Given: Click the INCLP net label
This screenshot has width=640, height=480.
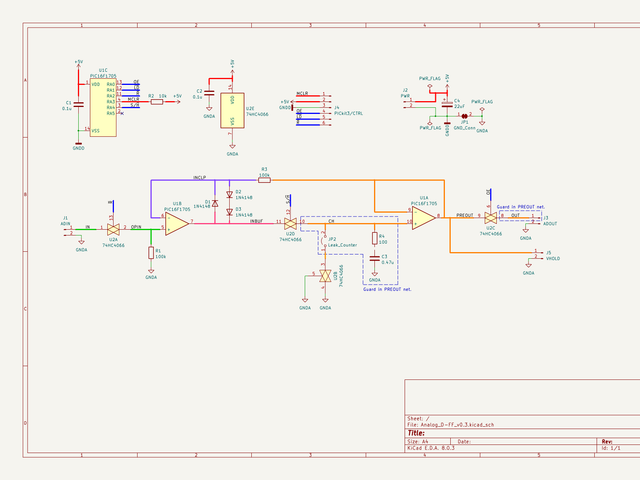Looking at the screenshot, I should (199, 177).
